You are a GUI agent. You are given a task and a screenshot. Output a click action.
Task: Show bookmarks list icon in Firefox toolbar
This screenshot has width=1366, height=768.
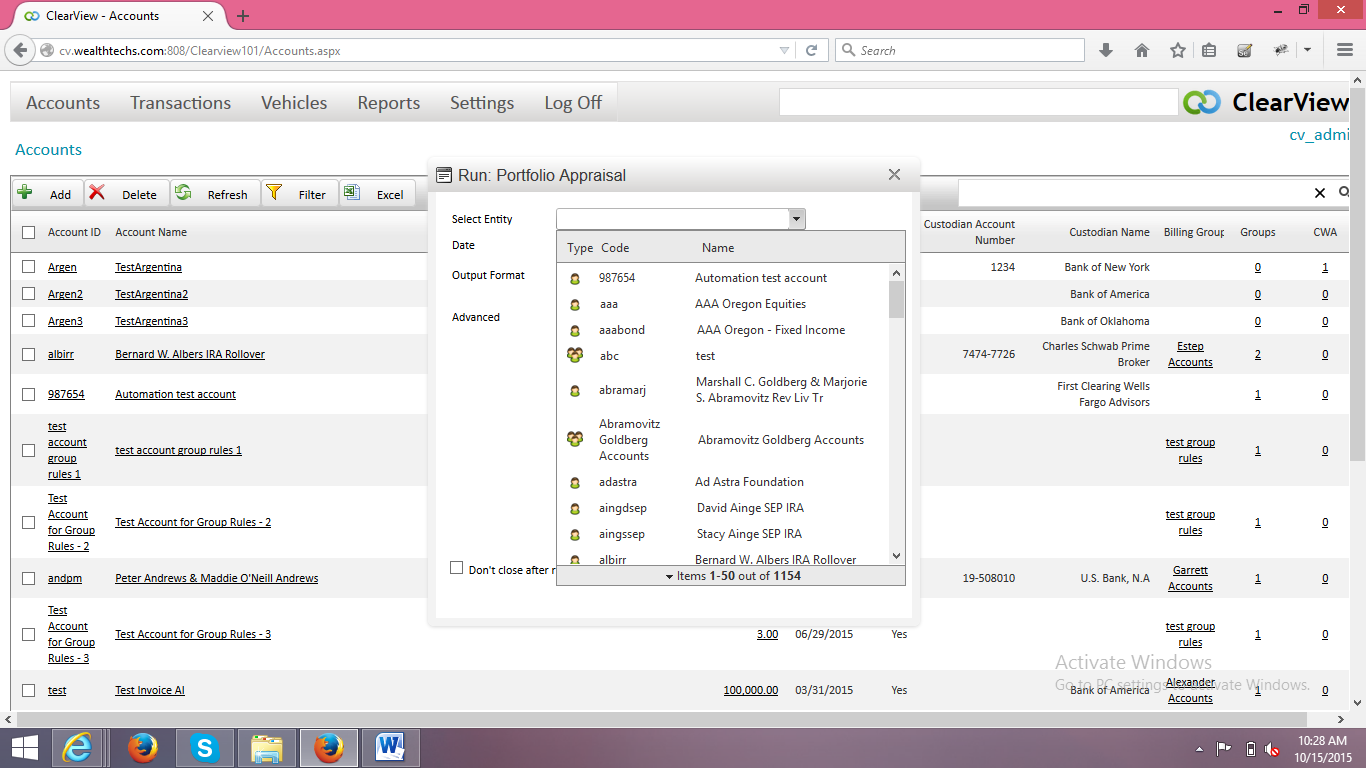[1209, 50]
